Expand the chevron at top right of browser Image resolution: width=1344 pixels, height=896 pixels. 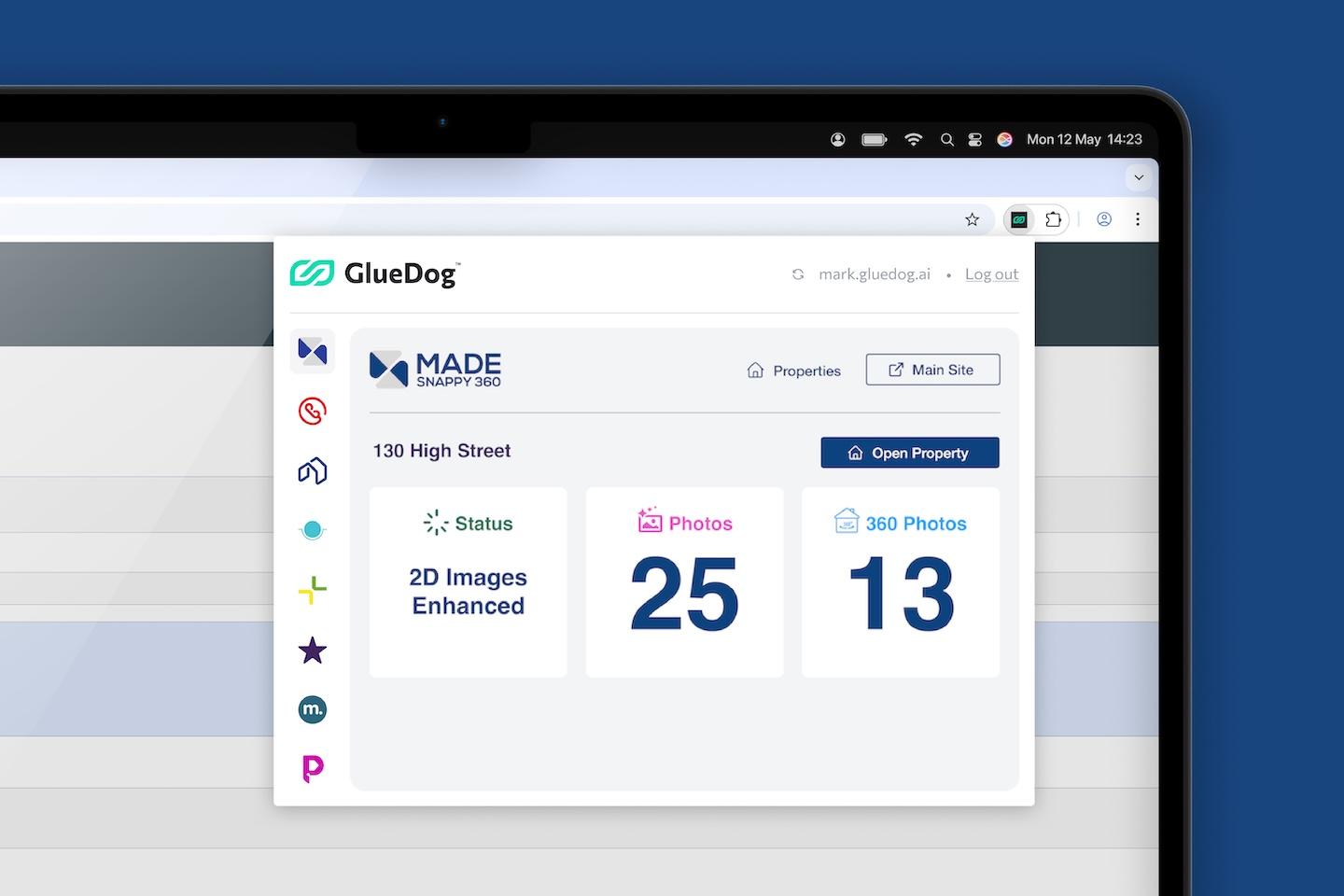pyautogui.click(x=1138, y=177)
